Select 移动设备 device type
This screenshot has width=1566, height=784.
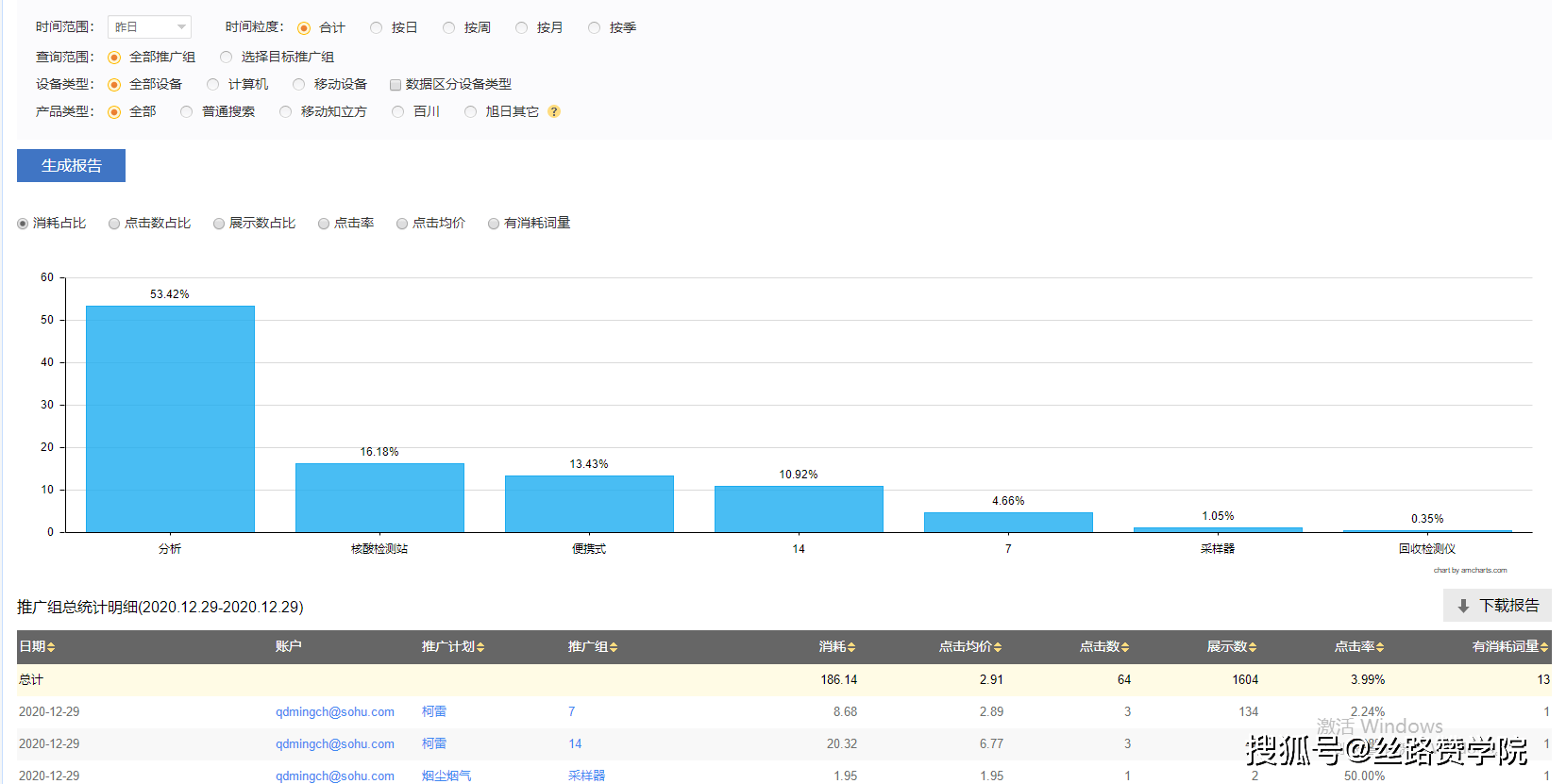click(x=298, y=85)
